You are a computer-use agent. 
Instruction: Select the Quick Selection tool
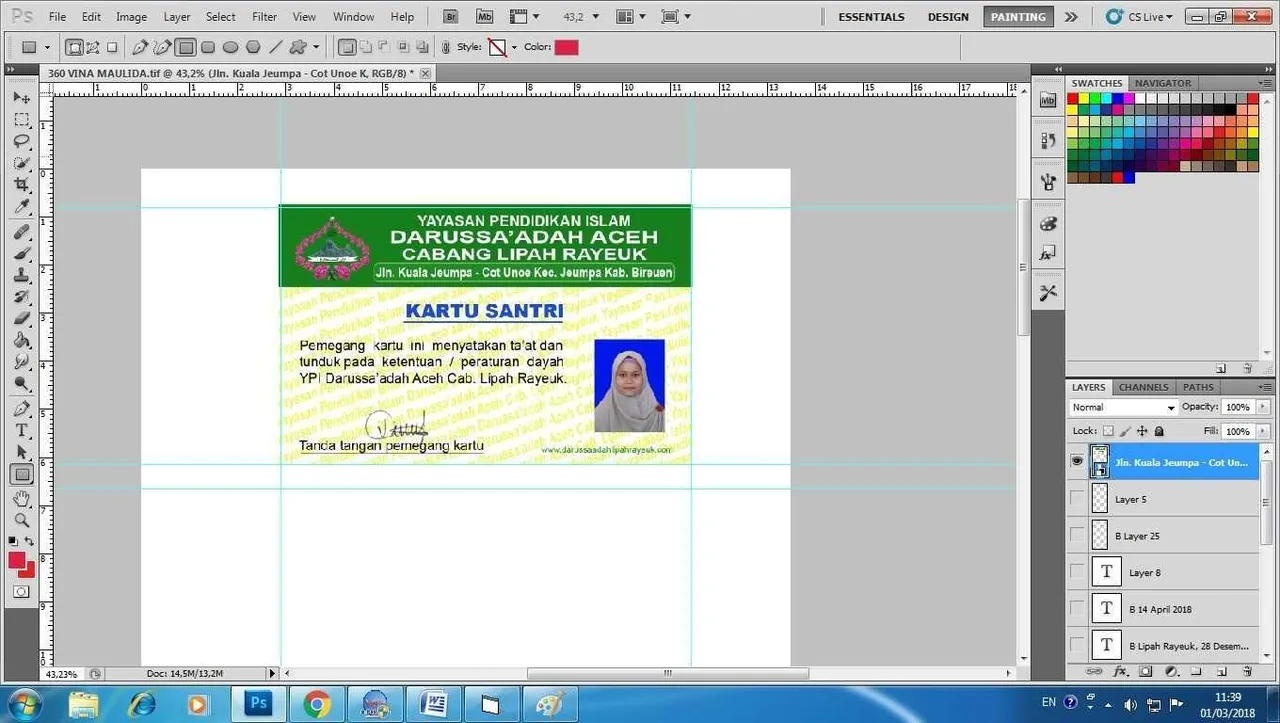(x=22, y=163)
